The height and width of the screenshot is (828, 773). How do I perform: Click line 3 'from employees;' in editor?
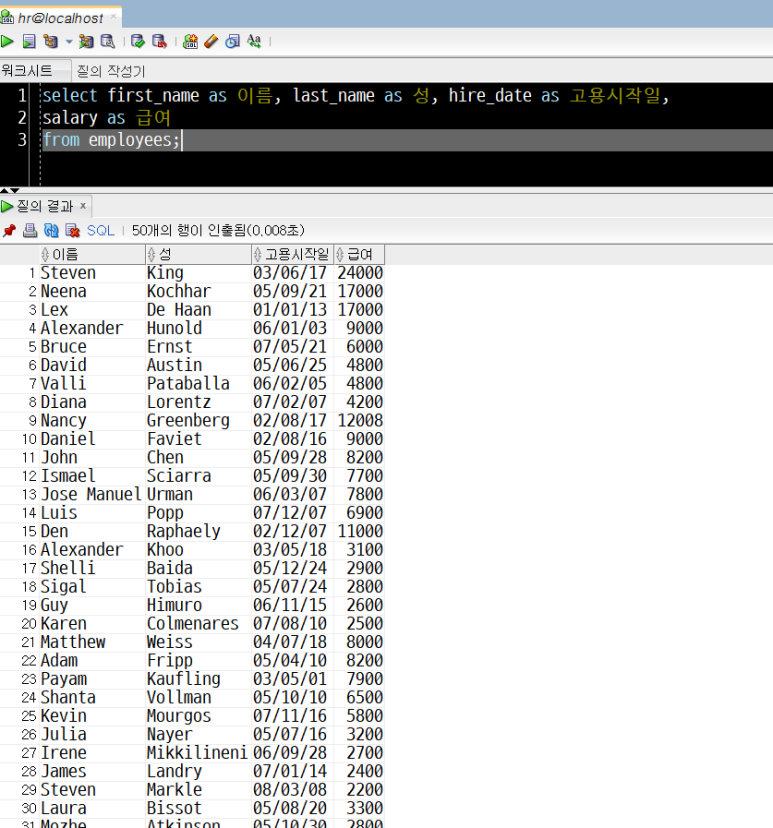111,140
